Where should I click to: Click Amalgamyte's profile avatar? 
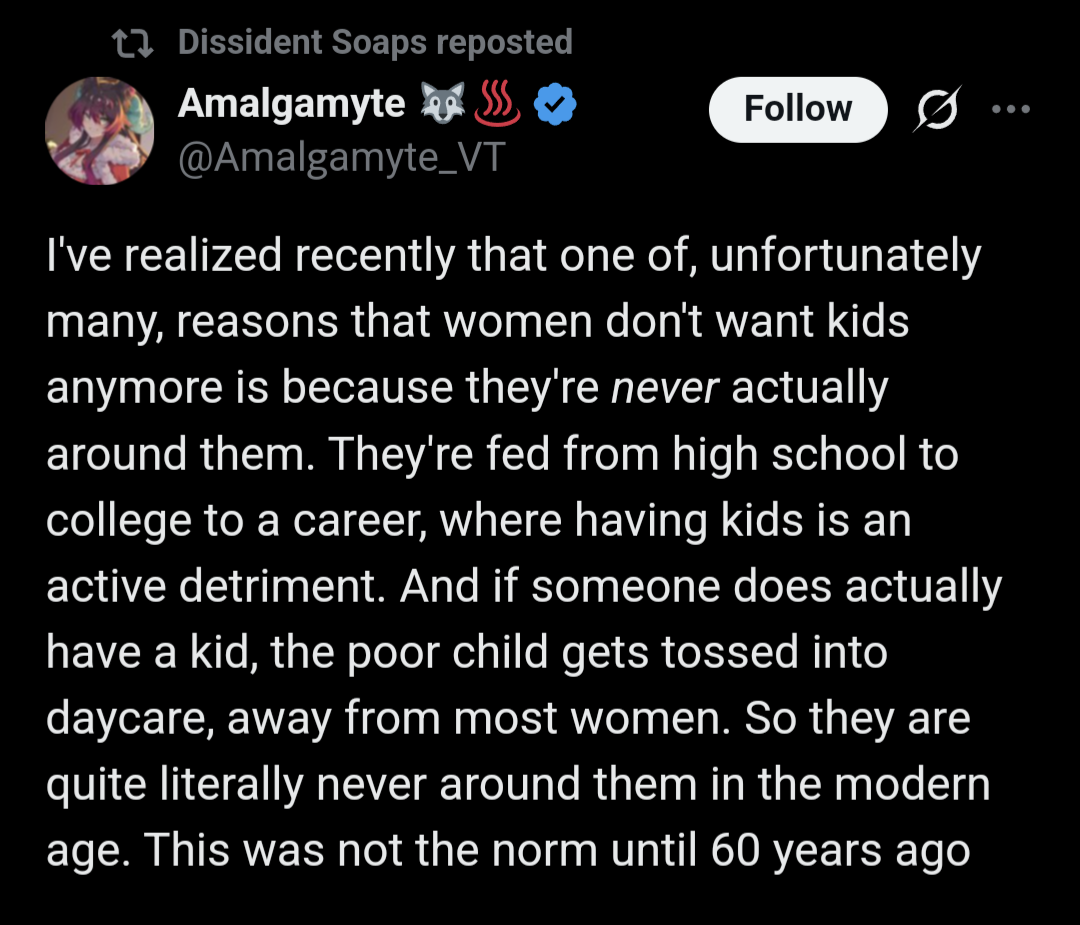[x=99, y=133]
